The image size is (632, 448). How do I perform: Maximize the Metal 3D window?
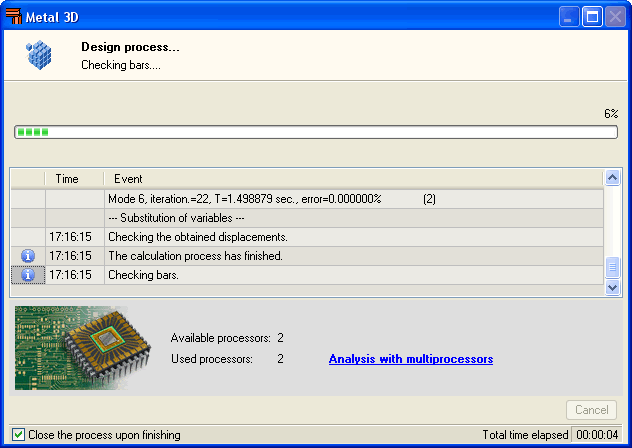click(592, 17)
